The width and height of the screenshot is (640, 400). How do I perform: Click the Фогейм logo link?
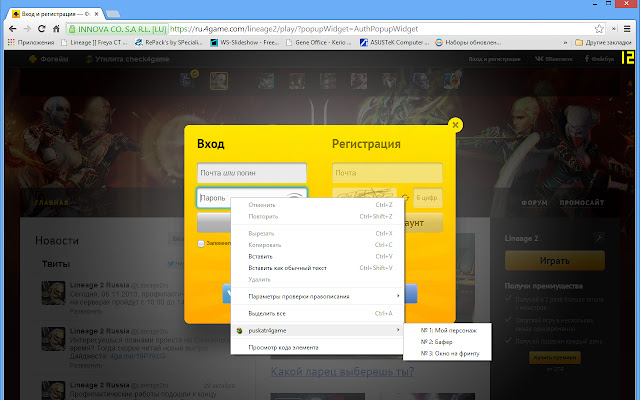click(x=49, y=59)
